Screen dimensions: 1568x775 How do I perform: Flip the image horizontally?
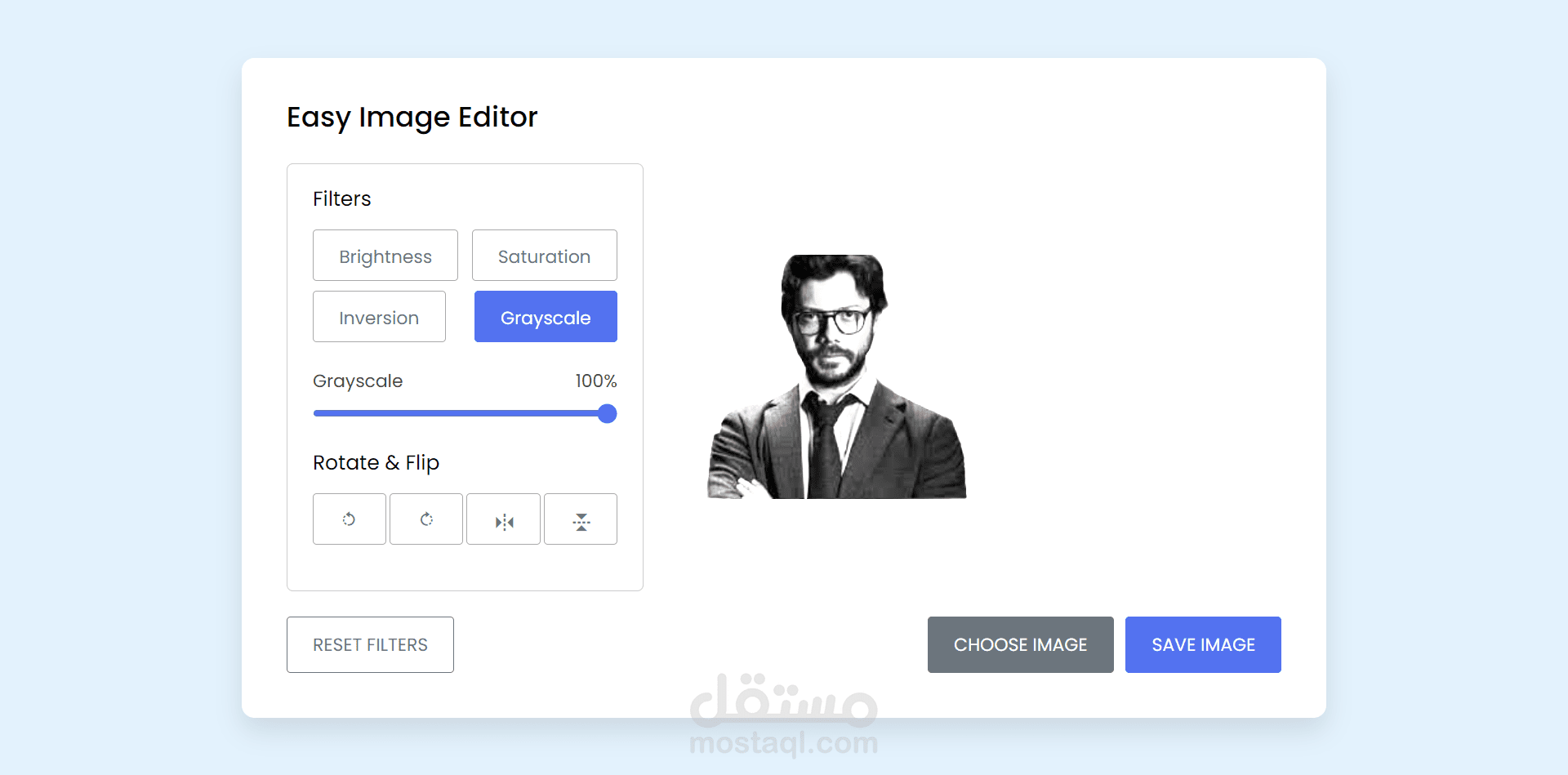tap(503, 519)
